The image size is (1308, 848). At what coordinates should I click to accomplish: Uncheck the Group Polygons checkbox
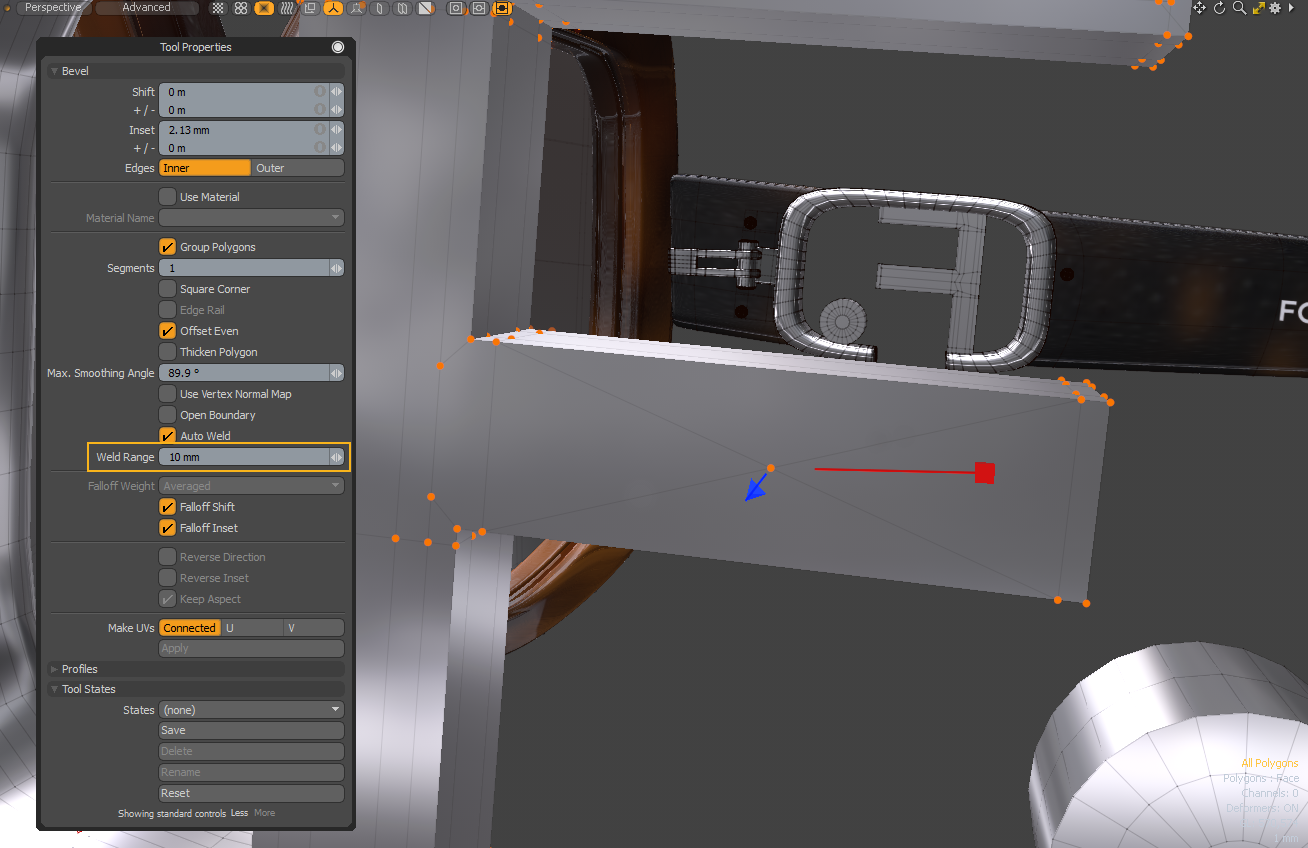pyautogui.click(x=168, y=247)
